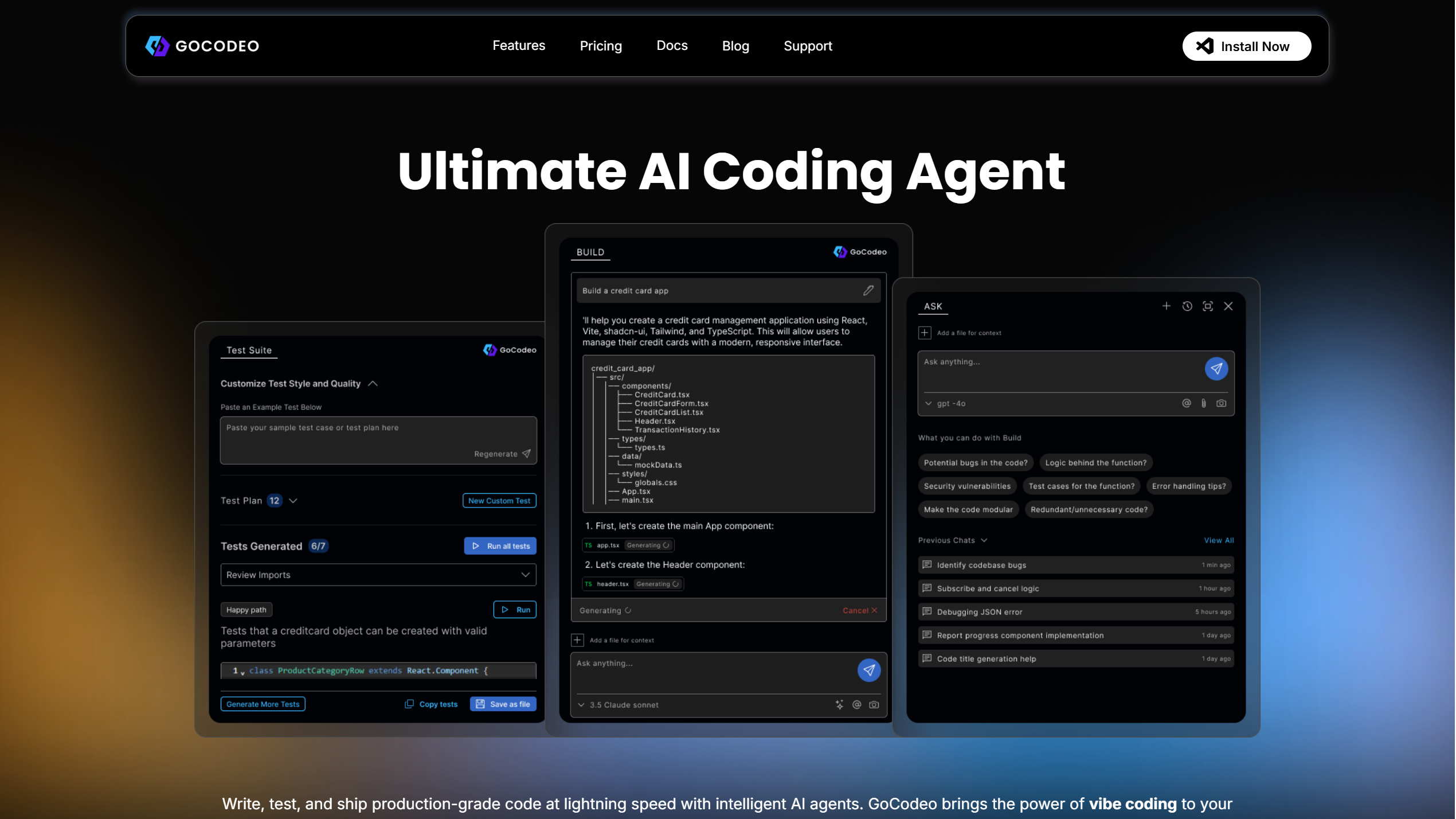1456x819 pixels.
Task: Open chat history clock icon
Action: coord(1187,306)
